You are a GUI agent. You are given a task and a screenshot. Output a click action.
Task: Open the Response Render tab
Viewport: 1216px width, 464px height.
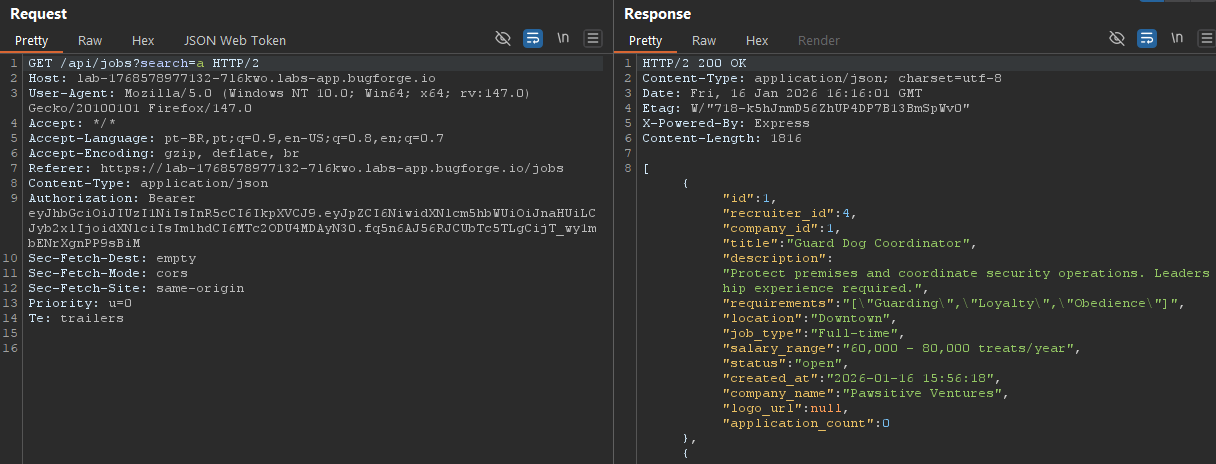pos(819,41)
